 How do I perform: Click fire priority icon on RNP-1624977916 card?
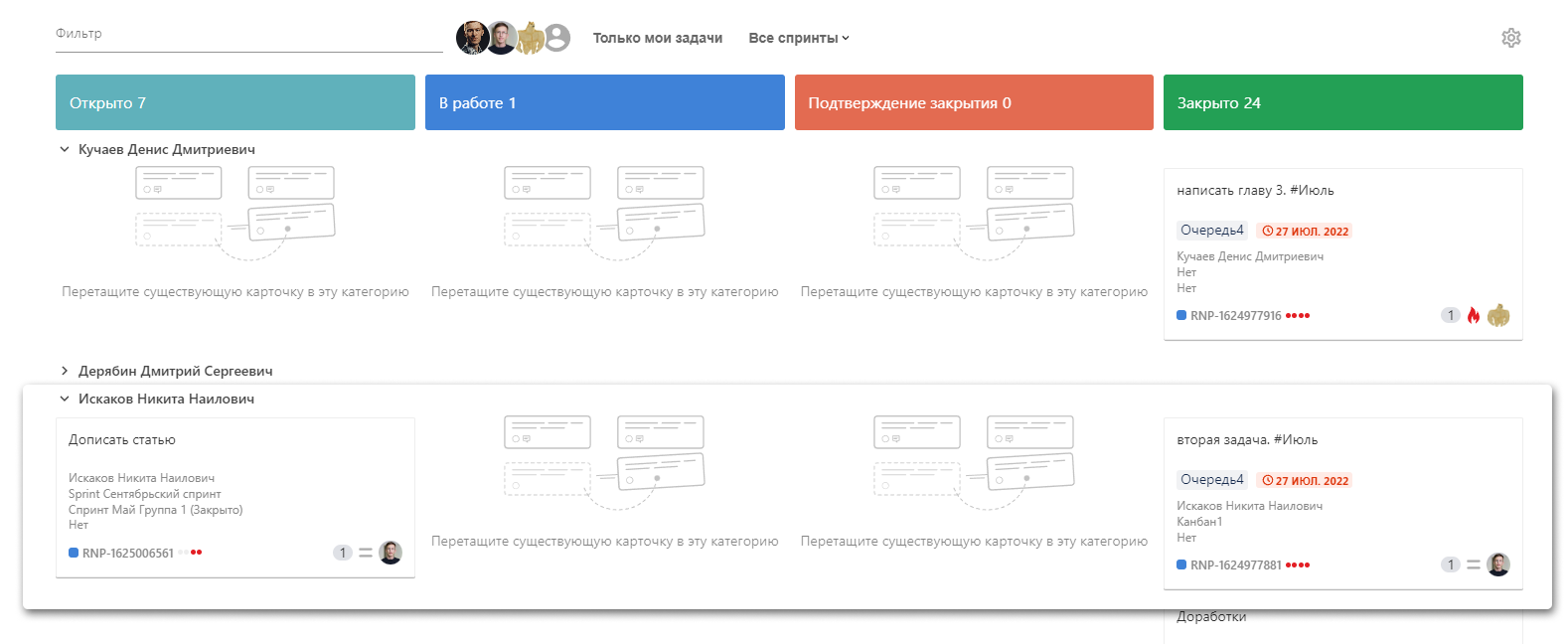(x=1474, y=315)
